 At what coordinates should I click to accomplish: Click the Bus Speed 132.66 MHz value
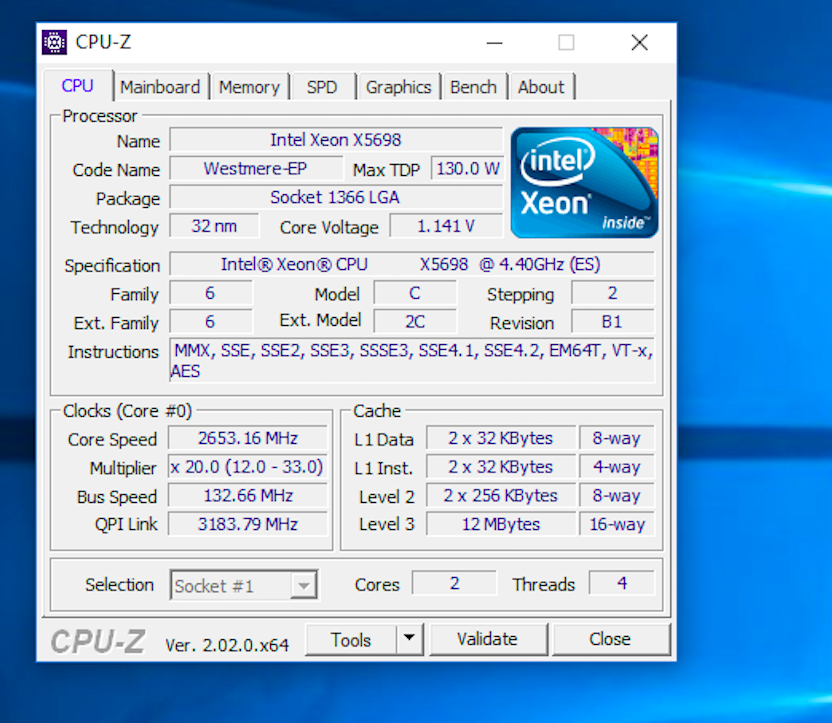pos(248,495)
